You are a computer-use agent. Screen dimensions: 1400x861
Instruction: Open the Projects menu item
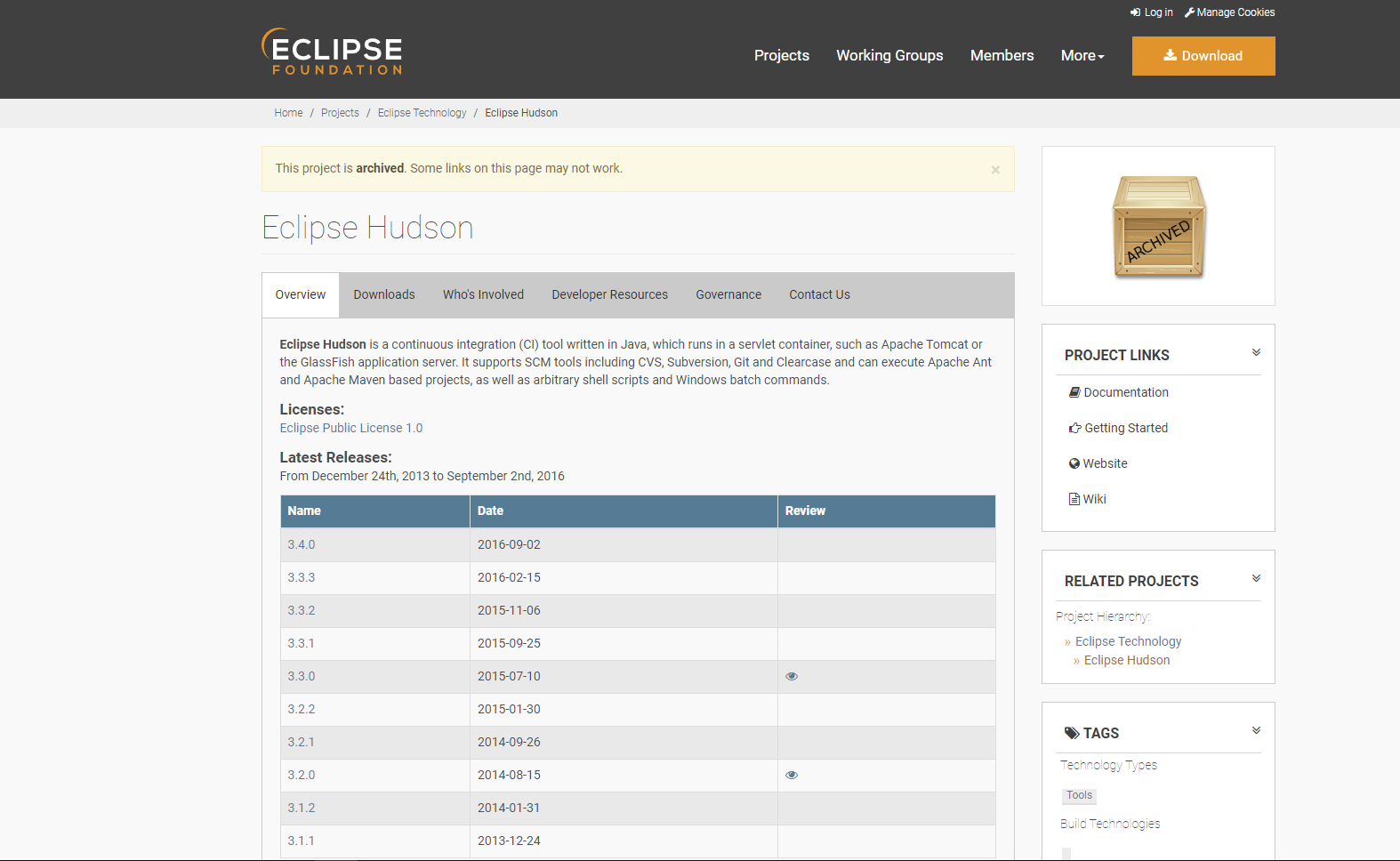point(782,55)
